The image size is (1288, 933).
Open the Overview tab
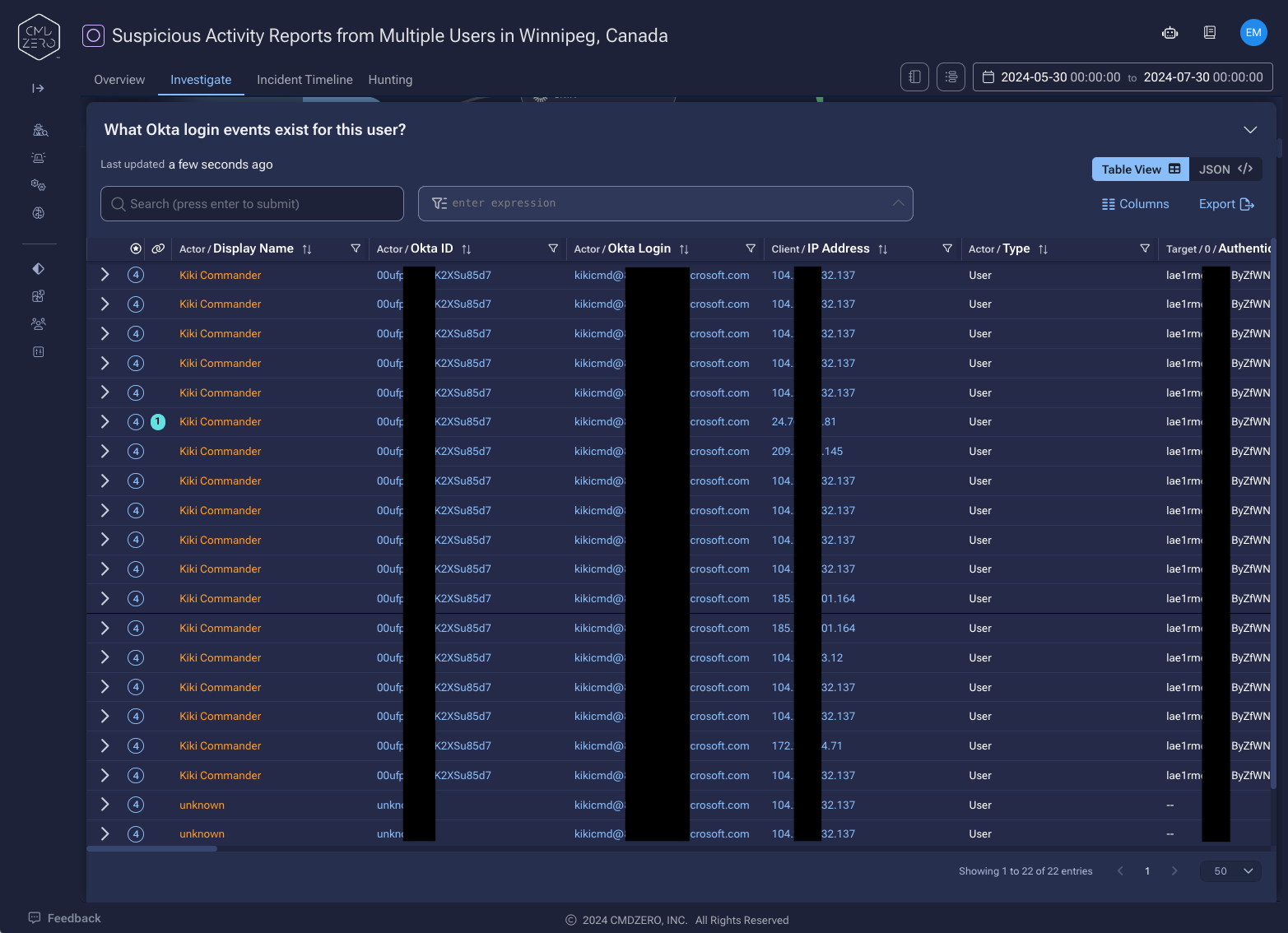[x=119, y=80]
